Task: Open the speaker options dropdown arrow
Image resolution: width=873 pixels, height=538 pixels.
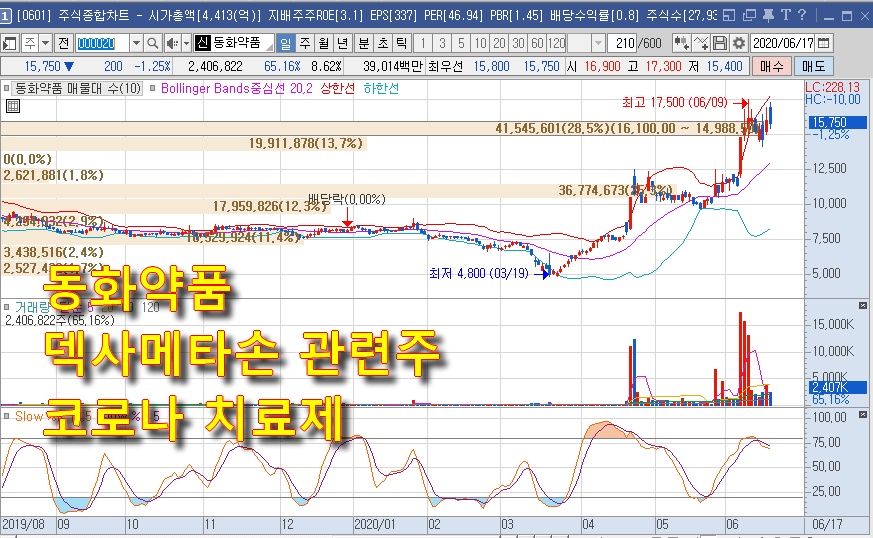Action: point(187,43)
